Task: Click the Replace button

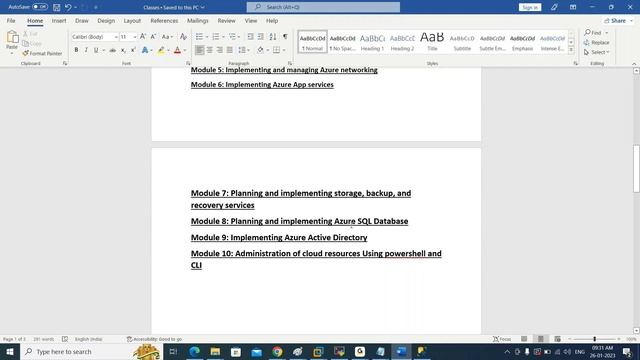Action: 597,42
